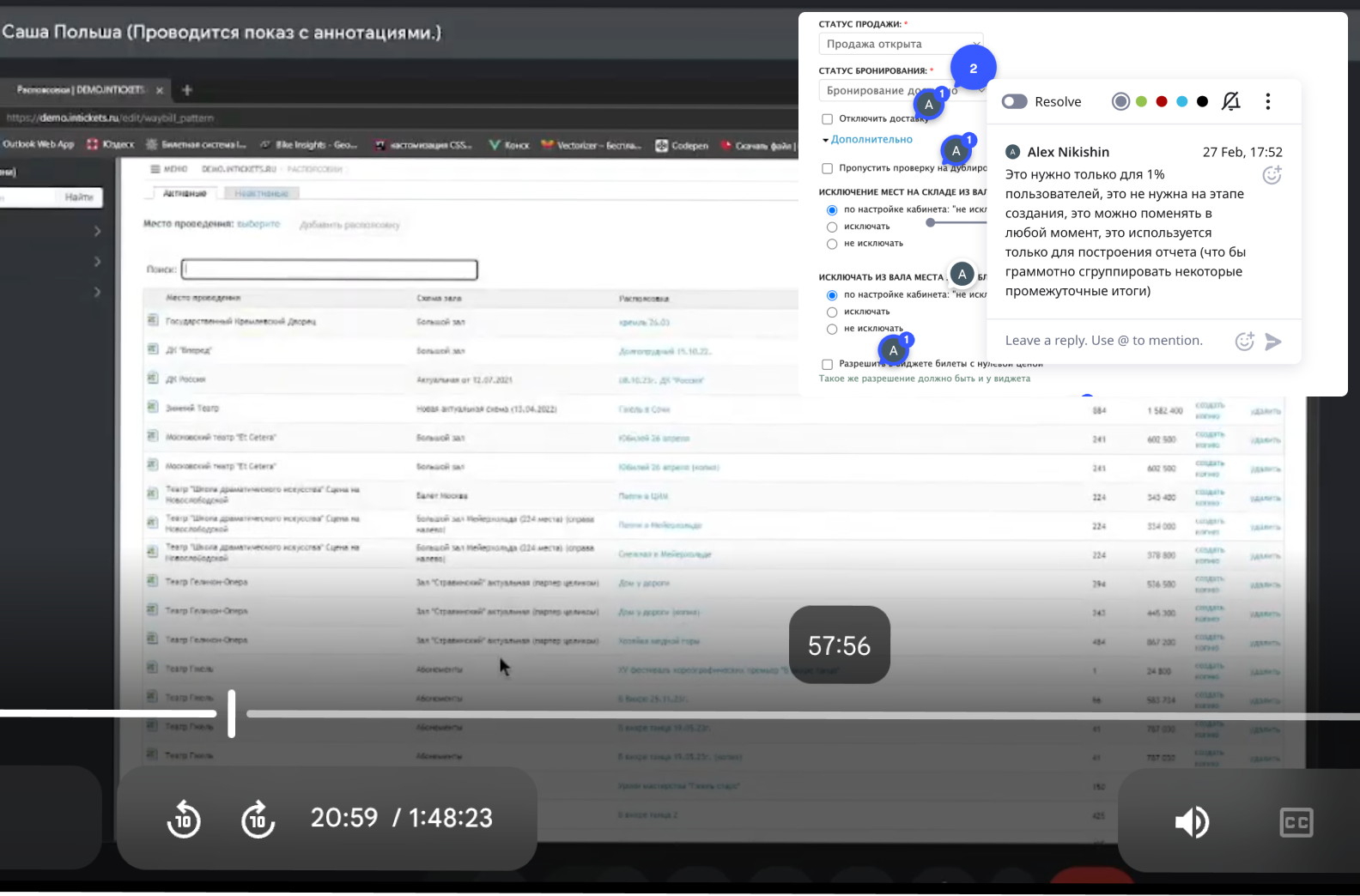Insert an emoji into the reply field

click(1244, 342)
